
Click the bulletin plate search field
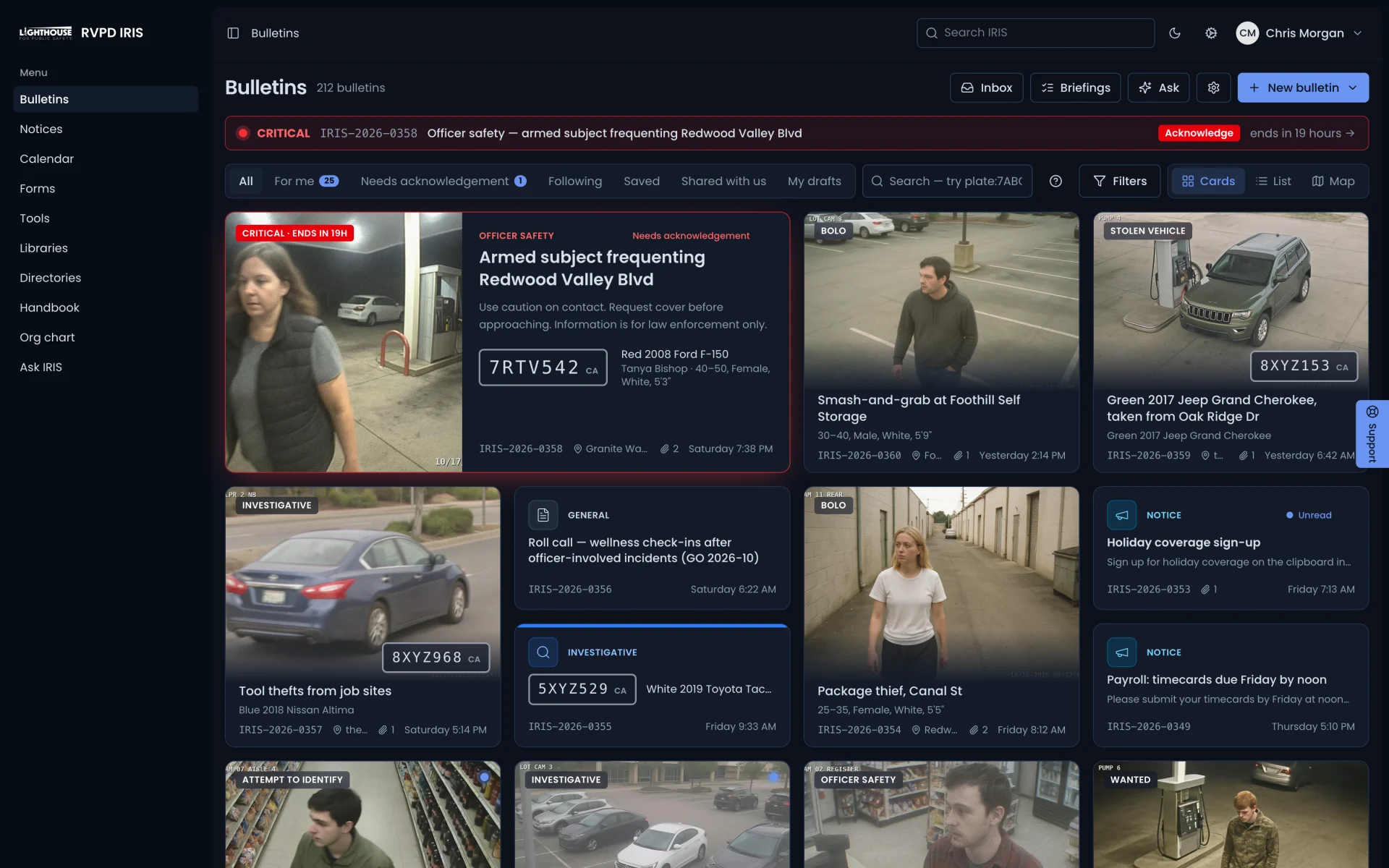point(947,182)
